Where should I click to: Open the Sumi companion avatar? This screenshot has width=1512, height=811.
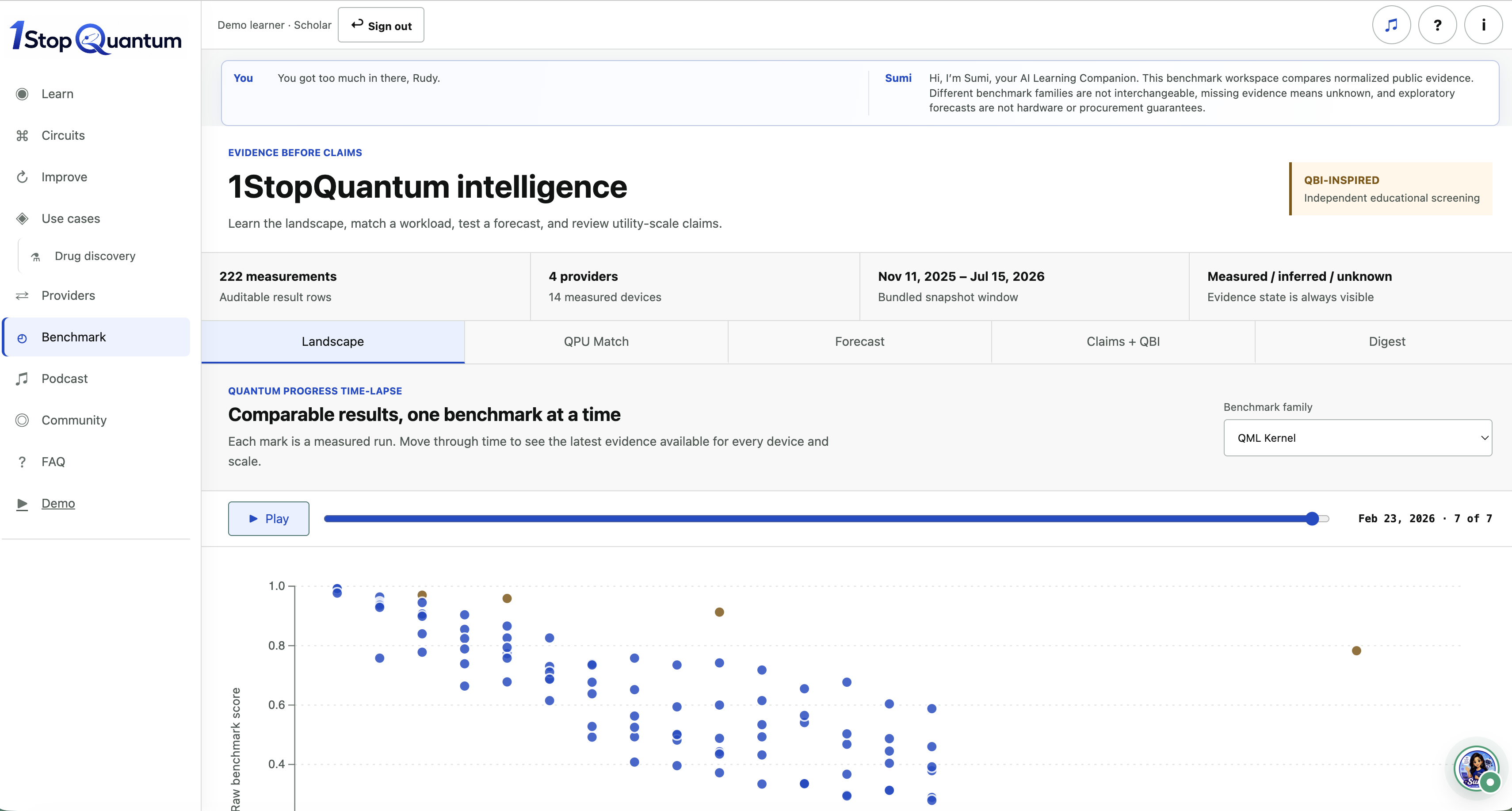[x=1476, y=768]
